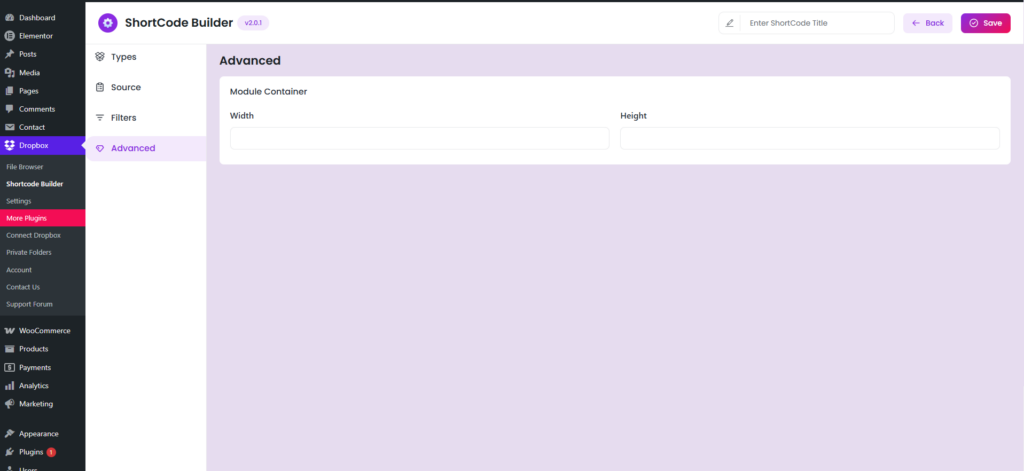Image resolution: width=1024 pixels, height=471 pixels.
Task: Click the Media icon in sidebar
Action: coord(10,73)
